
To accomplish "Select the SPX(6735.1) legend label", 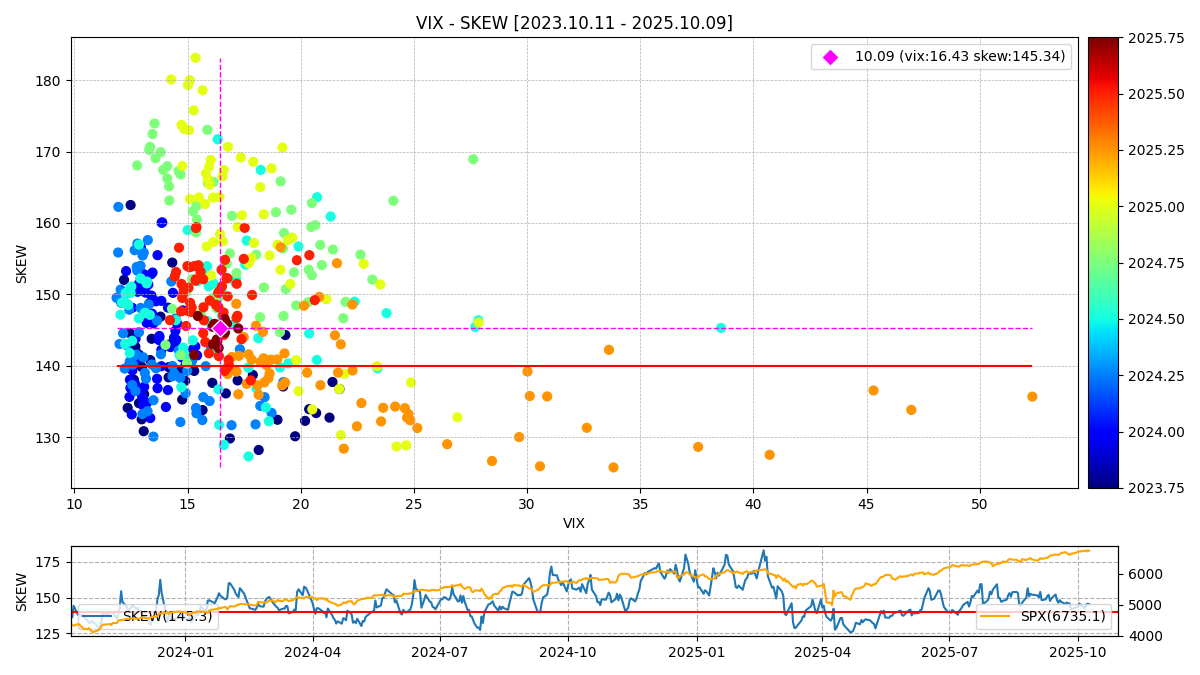I will click(1063, 617).
